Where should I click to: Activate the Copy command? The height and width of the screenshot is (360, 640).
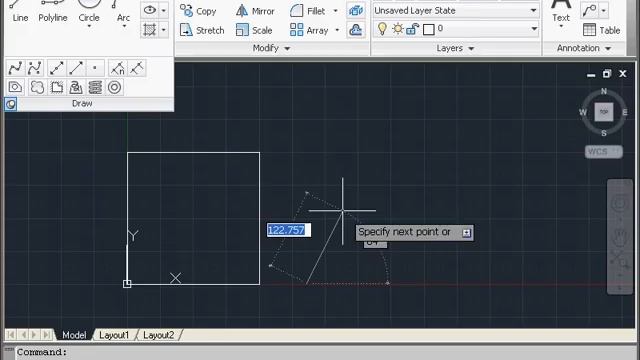click(198, 11)
